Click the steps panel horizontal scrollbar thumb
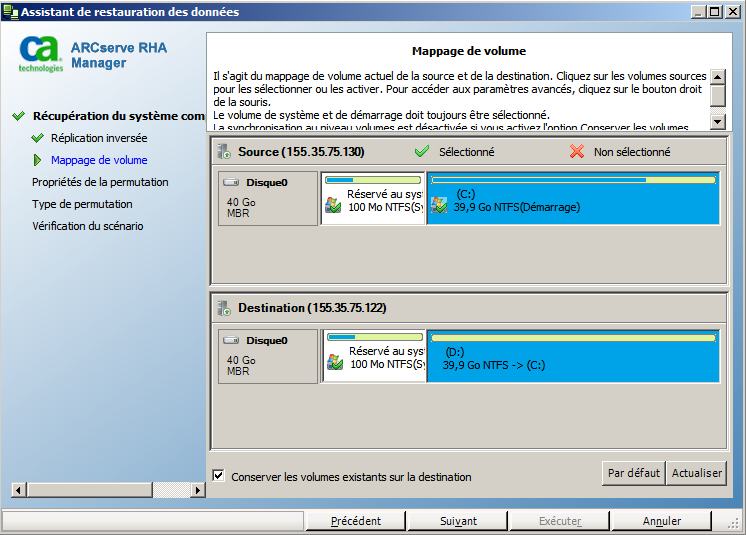This screenshot has width=746, height=535. point(90,490)
